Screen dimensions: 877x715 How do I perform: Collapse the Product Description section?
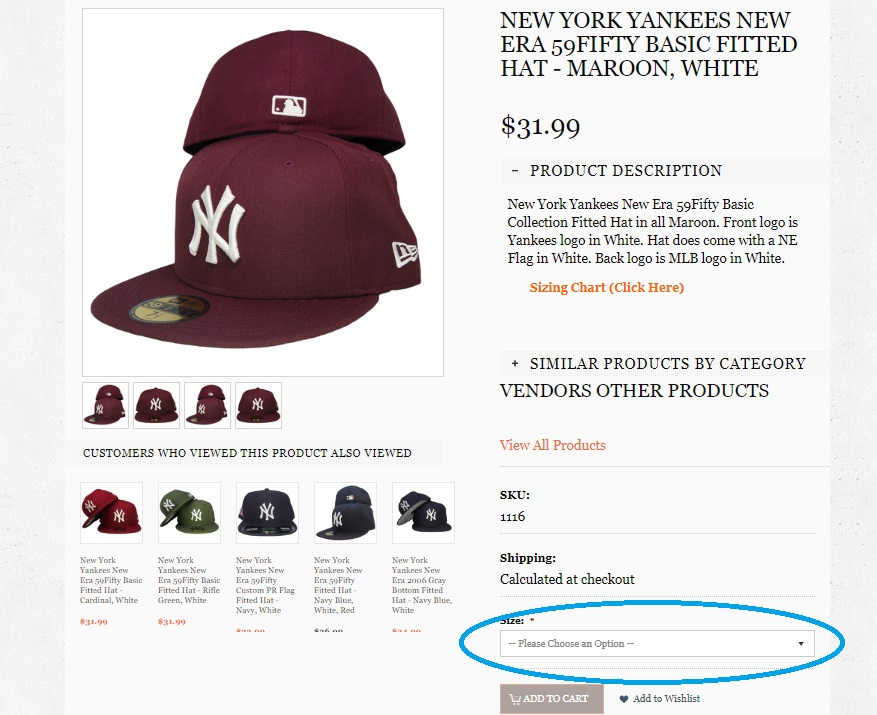click(x=515, y=171)
